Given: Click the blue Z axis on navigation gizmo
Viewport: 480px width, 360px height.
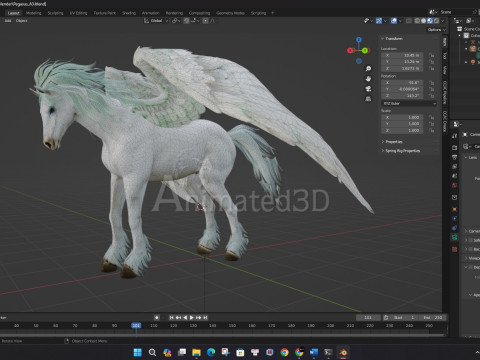Looking at the screenshot, I should pyautogui.click(x=359, y=40).
